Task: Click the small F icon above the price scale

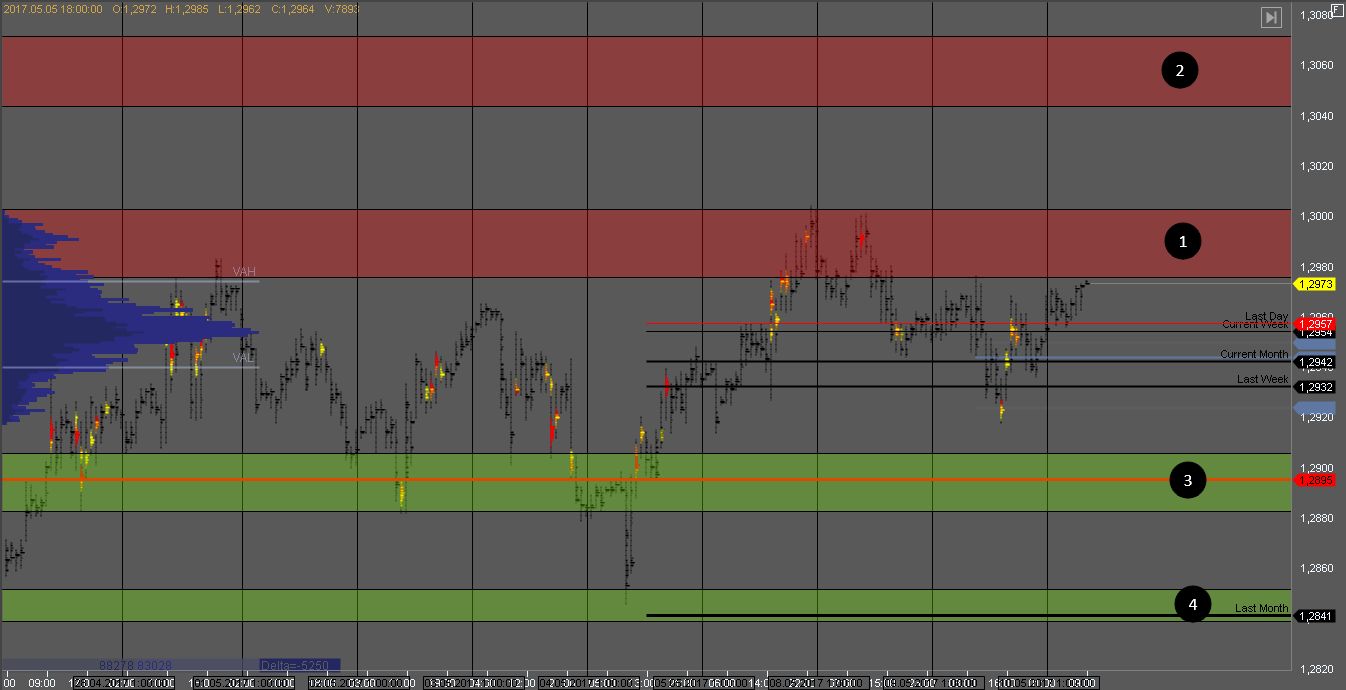Action: (1337, 9)
